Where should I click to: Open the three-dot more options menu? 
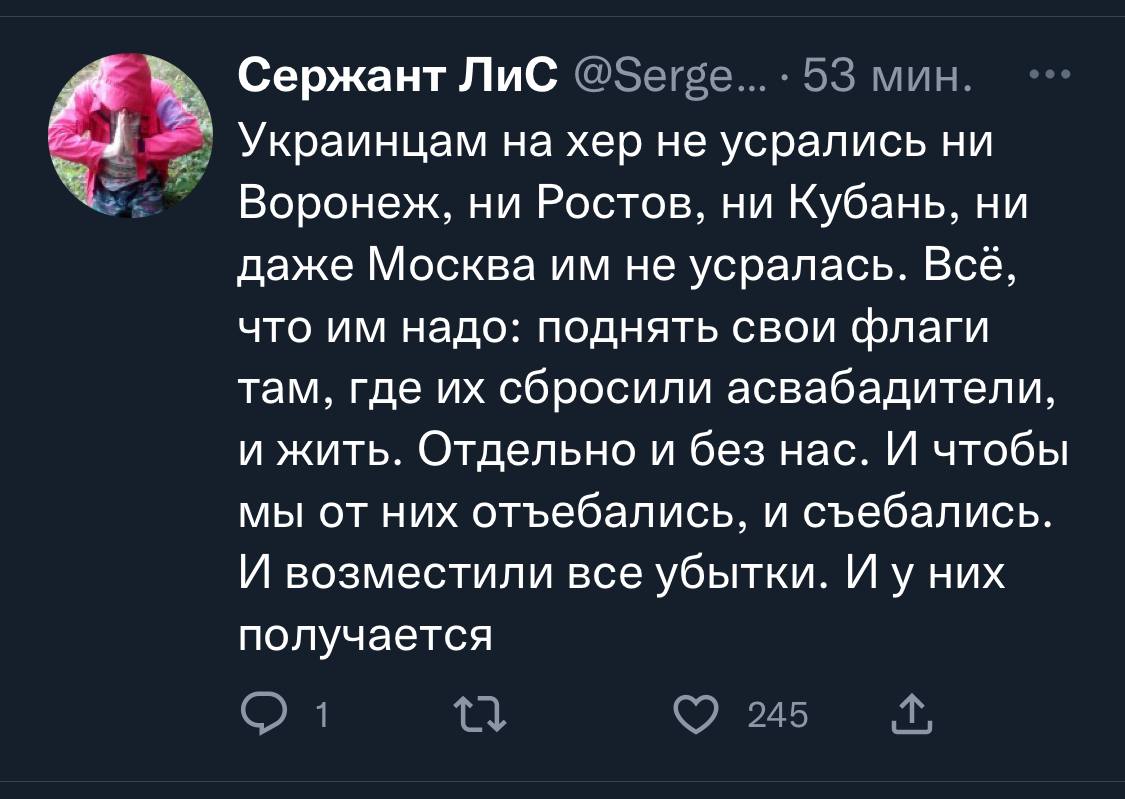(1051, 75)
